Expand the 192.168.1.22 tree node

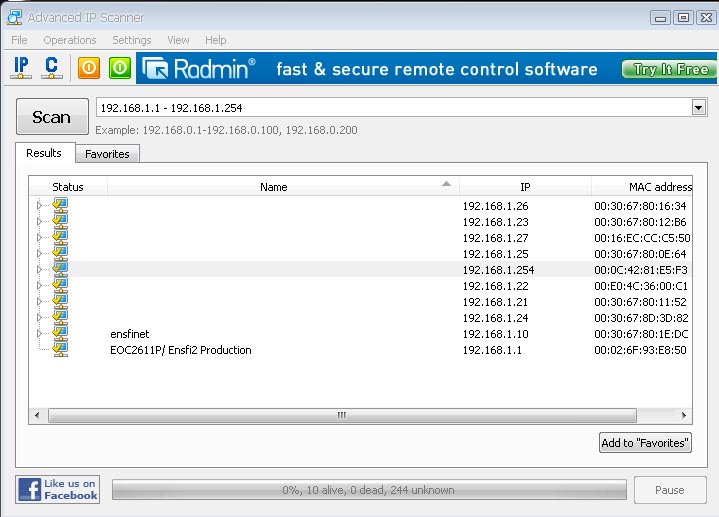(x=39, y=286)
